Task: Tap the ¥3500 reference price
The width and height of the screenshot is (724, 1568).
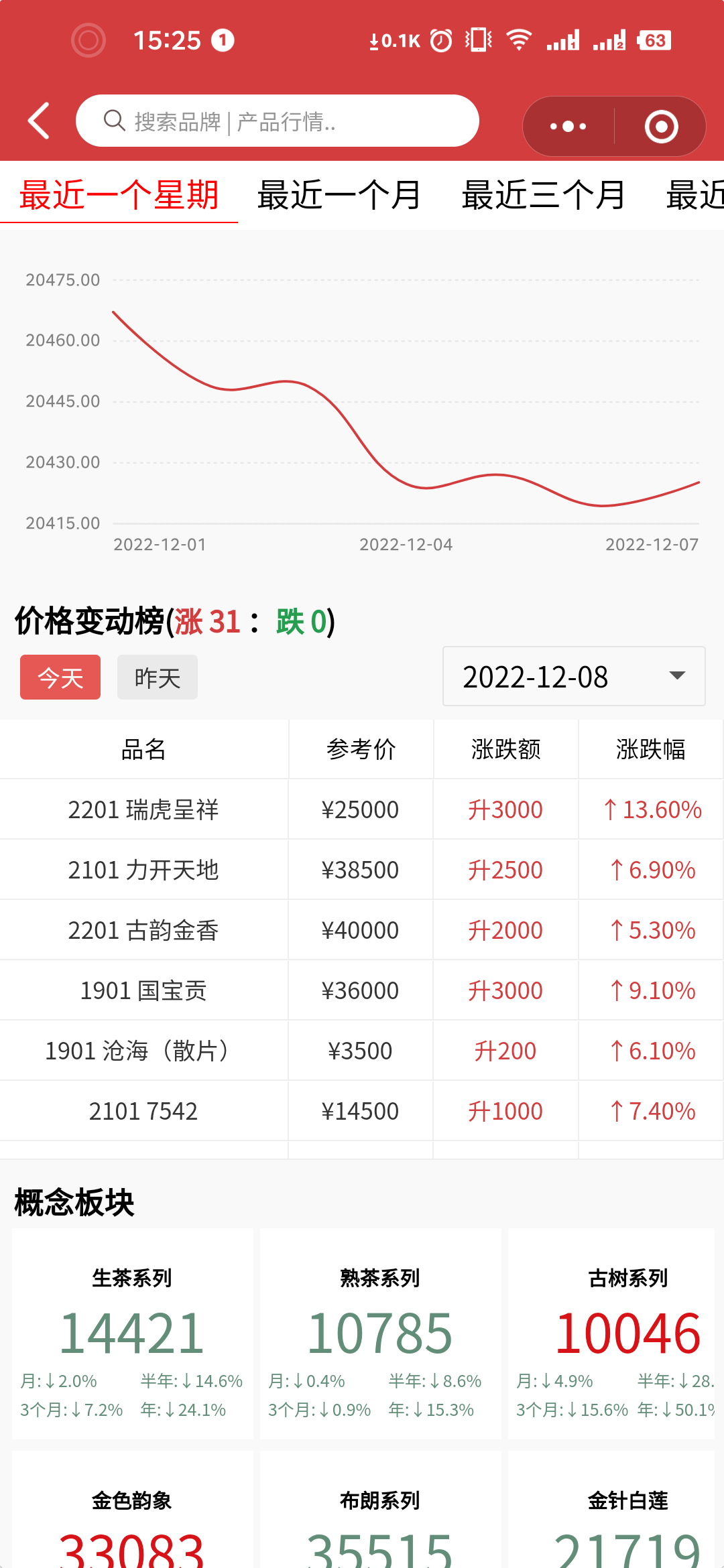Action: [x=360, y=1051]
